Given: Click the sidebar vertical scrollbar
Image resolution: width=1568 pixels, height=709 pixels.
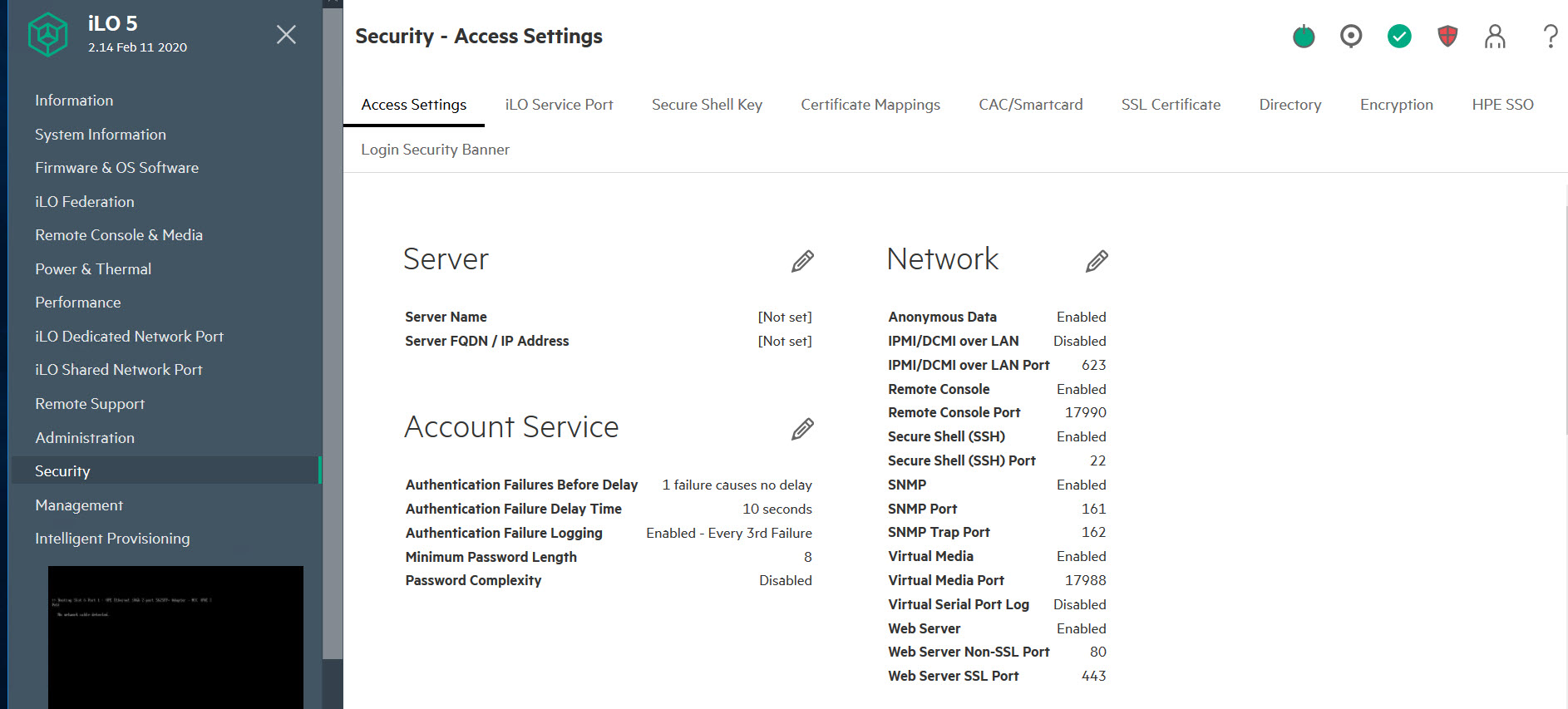Looking at the screenshot, I should pyautogui.click(x=333, y=332).
